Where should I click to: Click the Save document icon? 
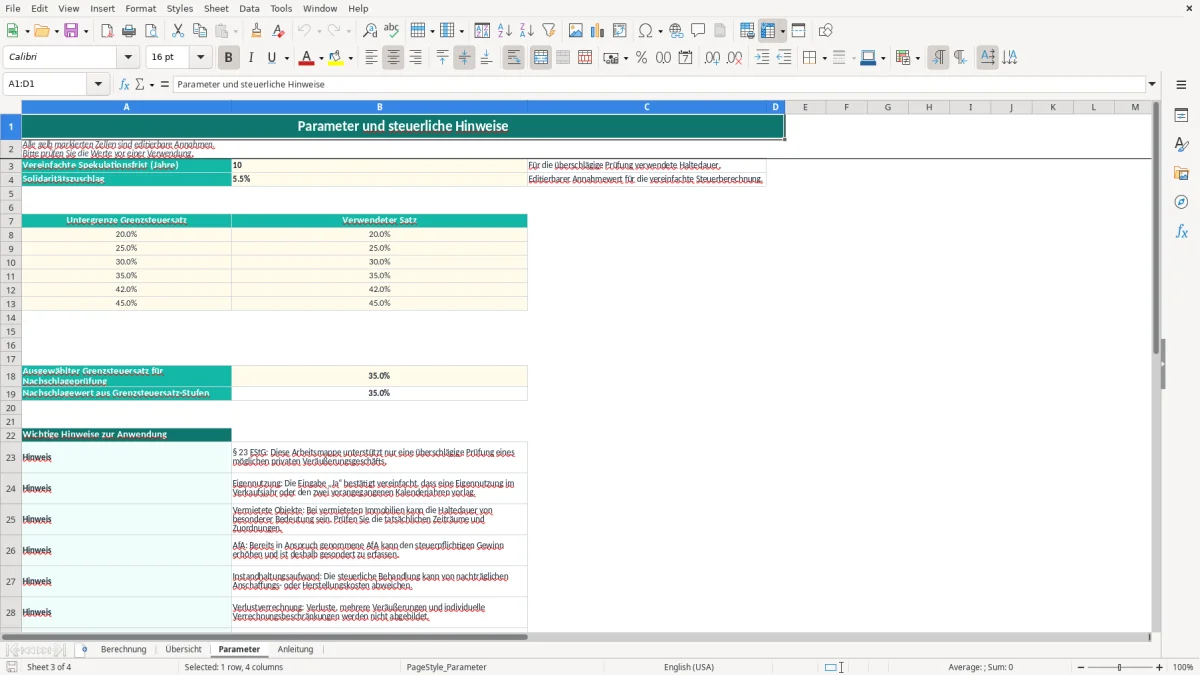[x=71, y=31]
